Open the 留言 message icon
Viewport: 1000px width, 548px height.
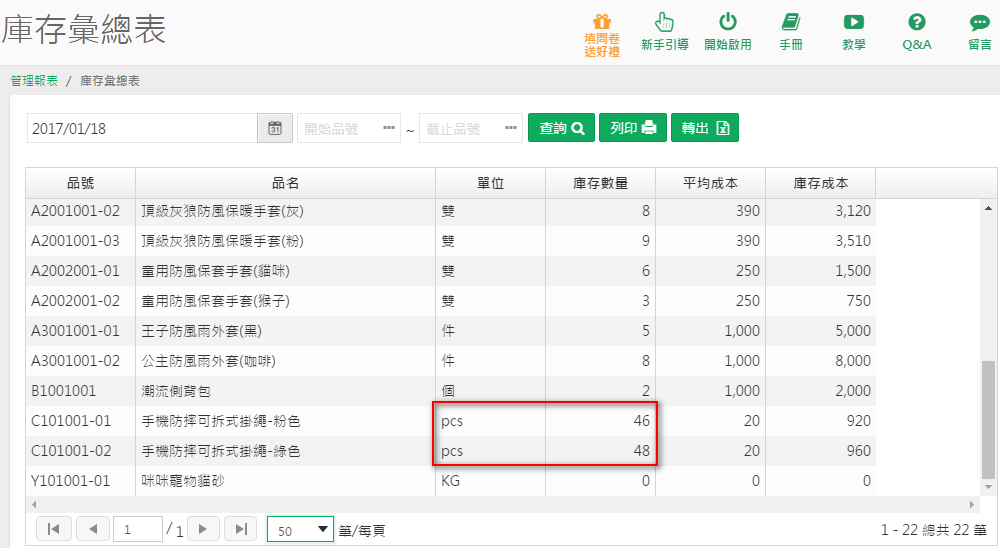(x=980, y=32)
